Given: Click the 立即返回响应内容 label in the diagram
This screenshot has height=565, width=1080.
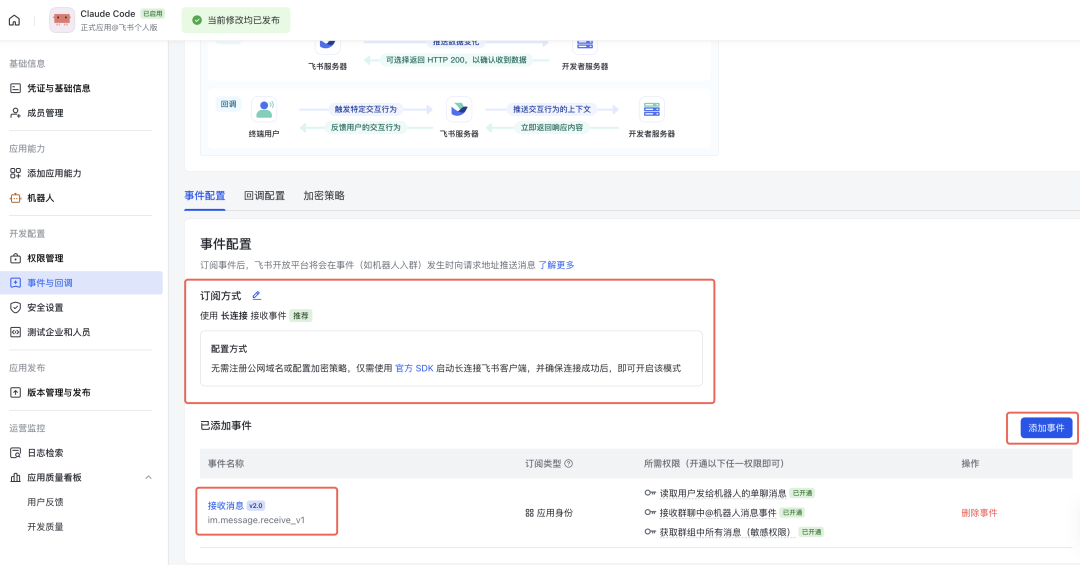Looking at the screenshot, I should point(552,127).
